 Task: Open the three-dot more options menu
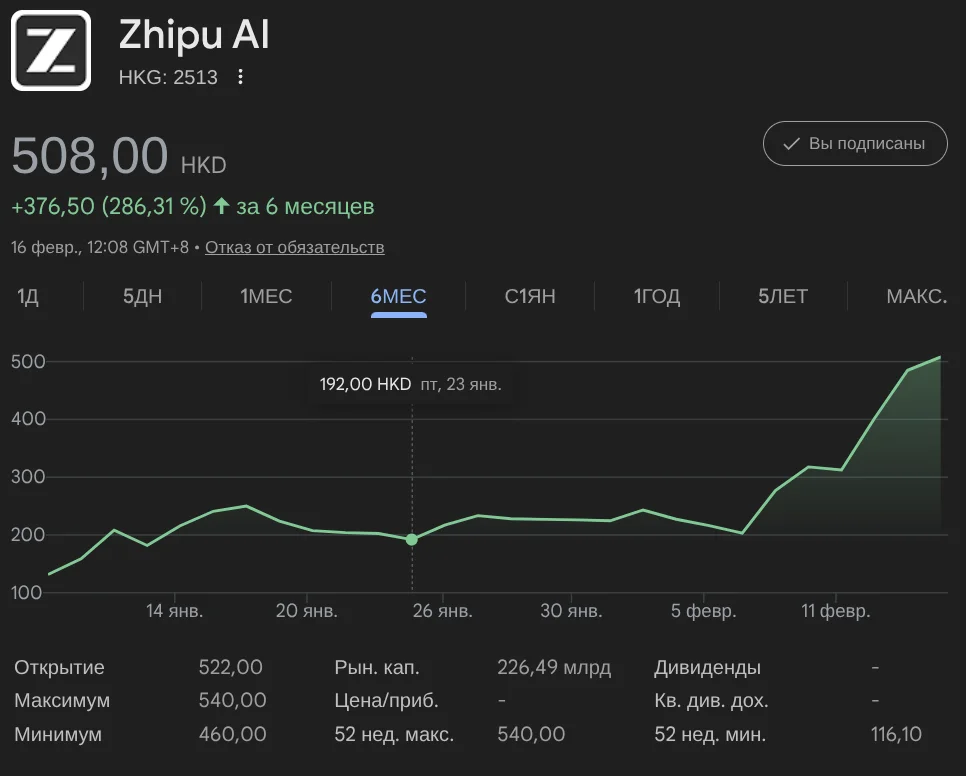(240, 77)
